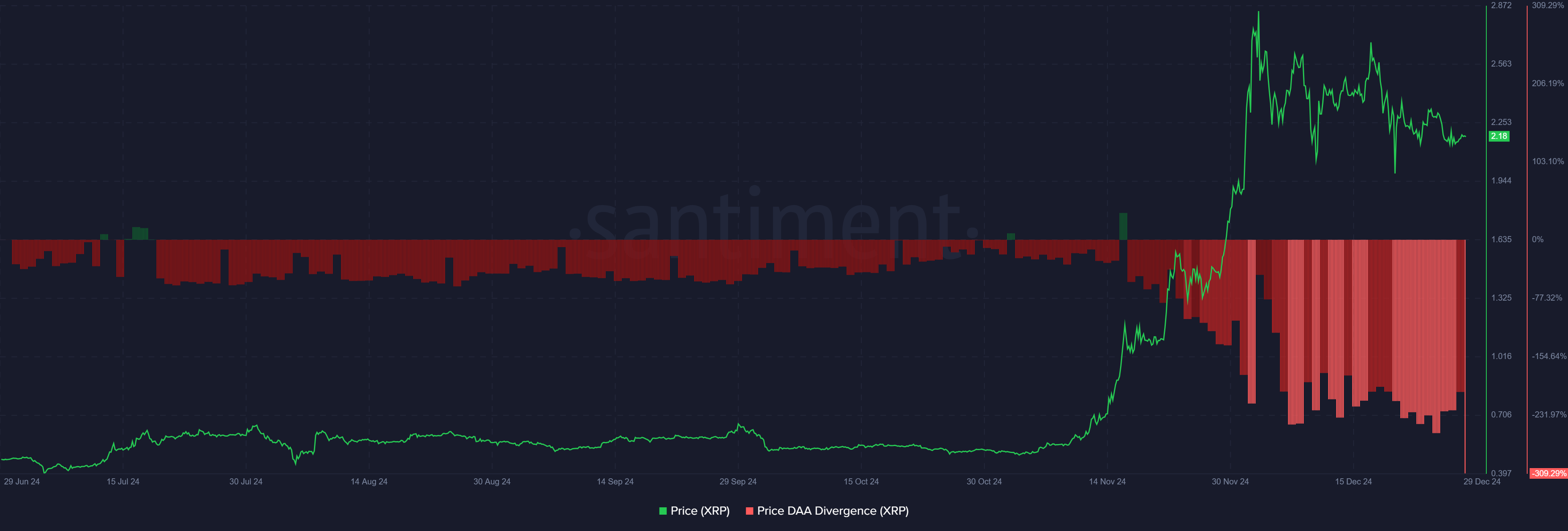Select the 29 Jun 24 date label
Image resolution: width=1568 pixels, height=531 pixels.
coord(22,482)
